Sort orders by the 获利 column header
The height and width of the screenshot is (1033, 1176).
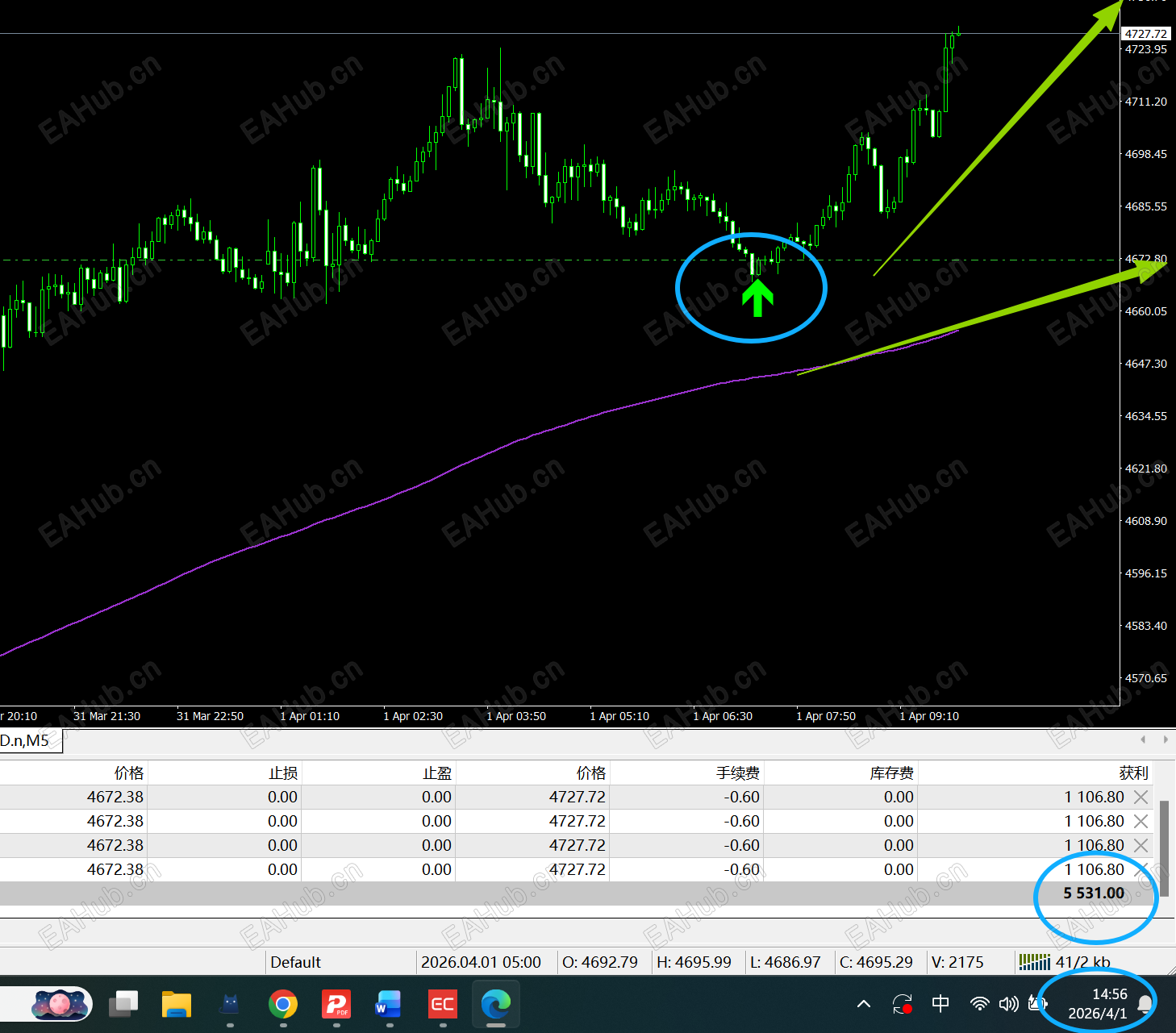[x=1132, y=773]
